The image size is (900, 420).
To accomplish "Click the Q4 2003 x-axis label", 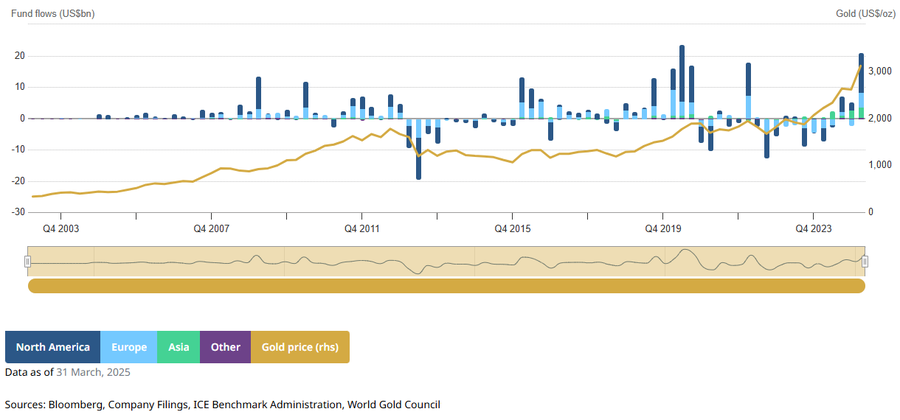I will click(61, 227).
